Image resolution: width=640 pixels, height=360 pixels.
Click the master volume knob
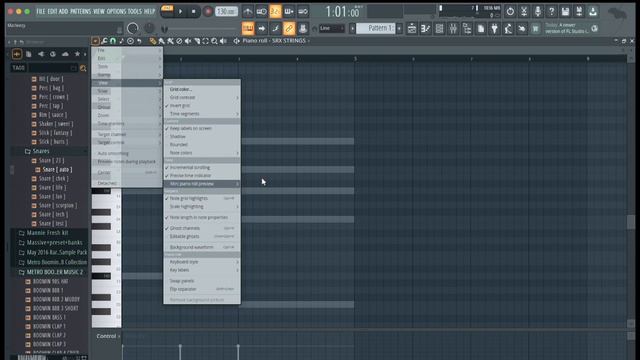coord(133,28)
